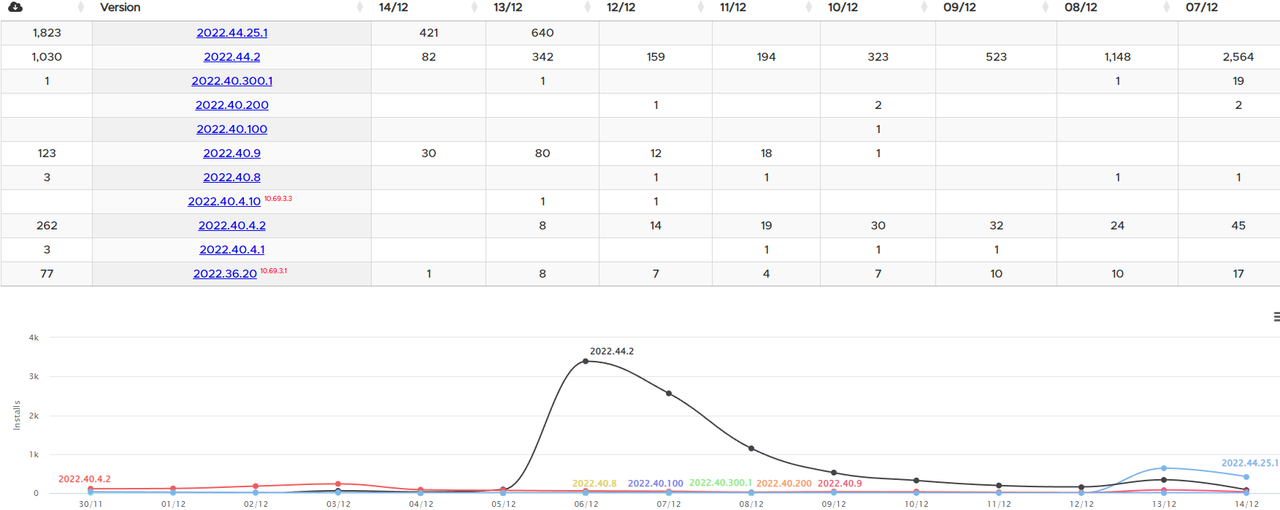Click the blue 2022.40.100 chart label
Screen dimensions: 1280x510
656,483
